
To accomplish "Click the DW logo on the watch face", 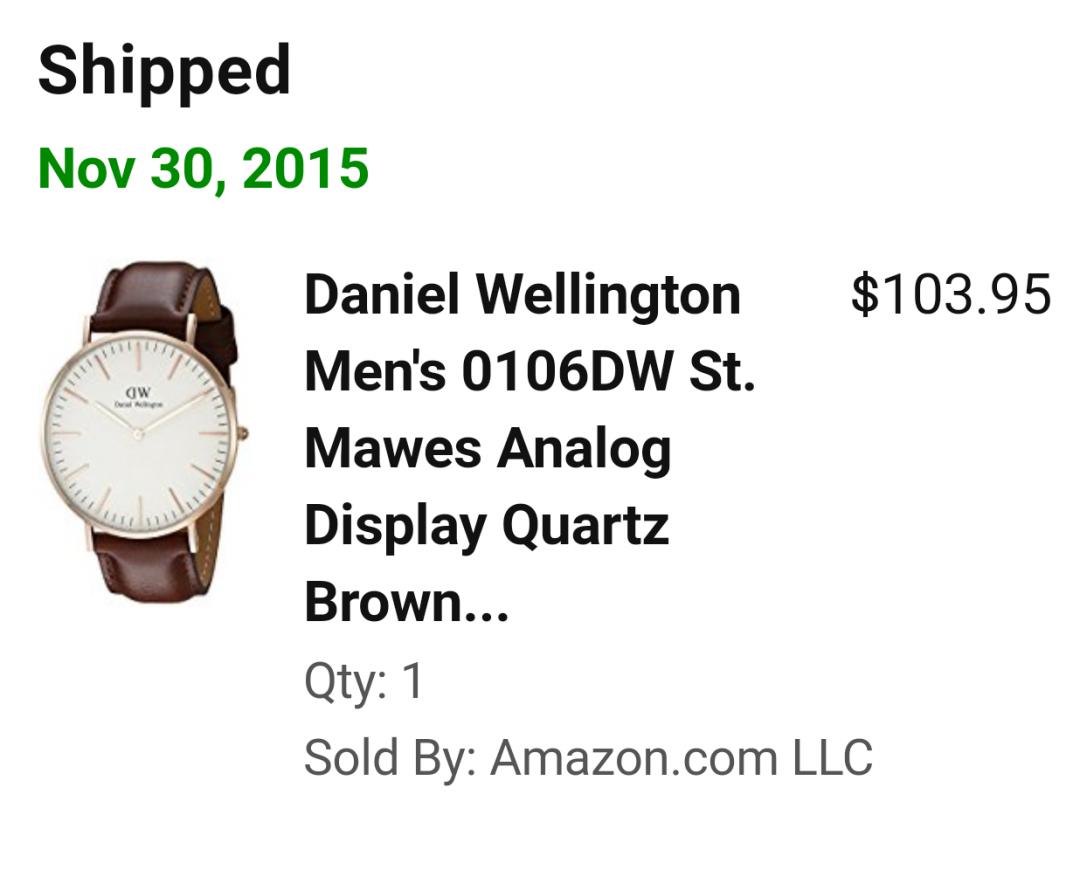I will pos(137,392).
